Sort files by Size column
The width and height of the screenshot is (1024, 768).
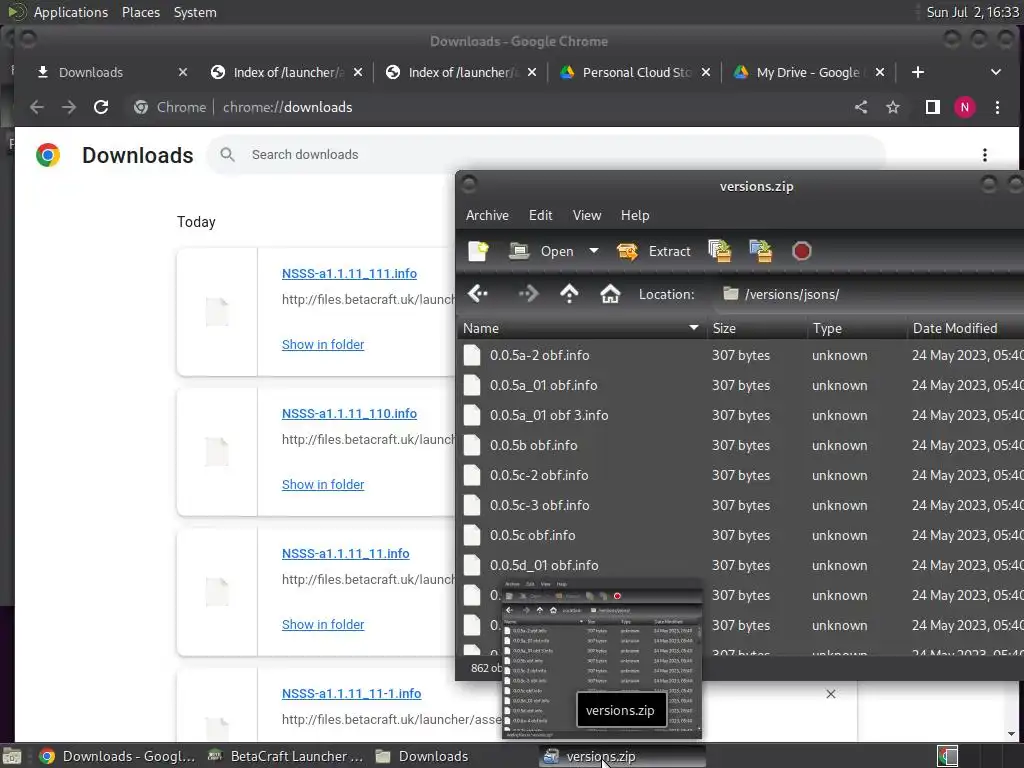coord(756,328)
